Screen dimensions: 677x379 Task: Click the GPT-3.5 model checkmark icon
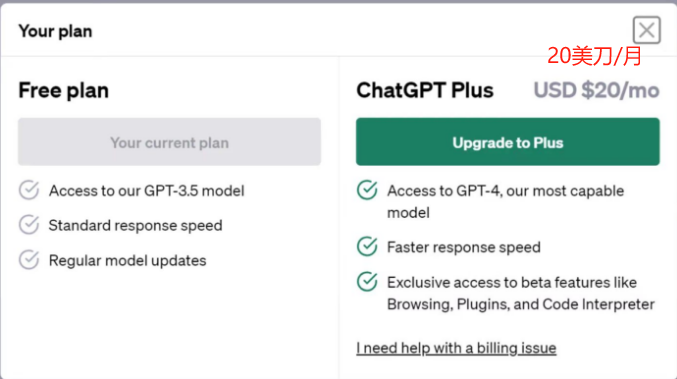(29, 190)
